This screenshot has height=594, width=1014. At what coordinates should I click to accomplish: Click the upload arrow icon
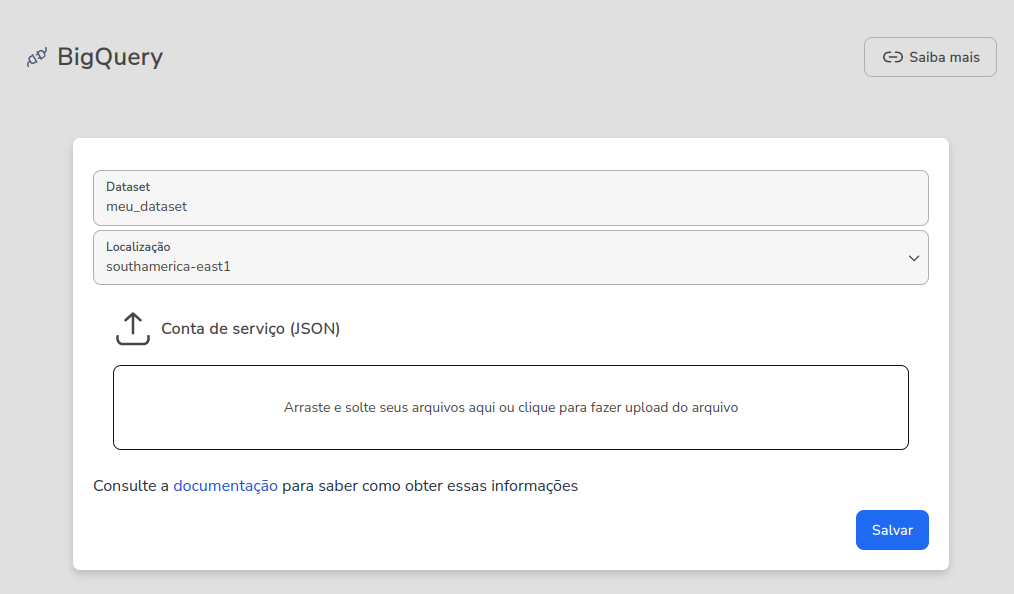(x=133, y=329)
